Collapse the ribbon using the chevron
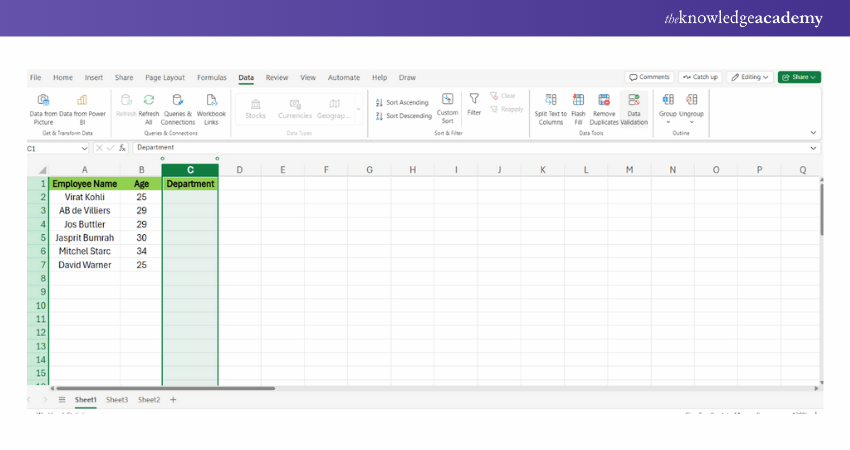 [812, 132]
